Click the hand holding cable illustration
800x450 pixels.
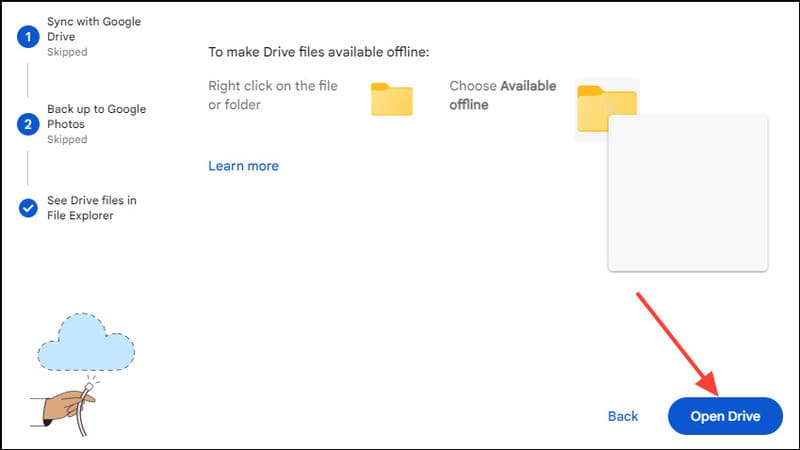(64, 408)
